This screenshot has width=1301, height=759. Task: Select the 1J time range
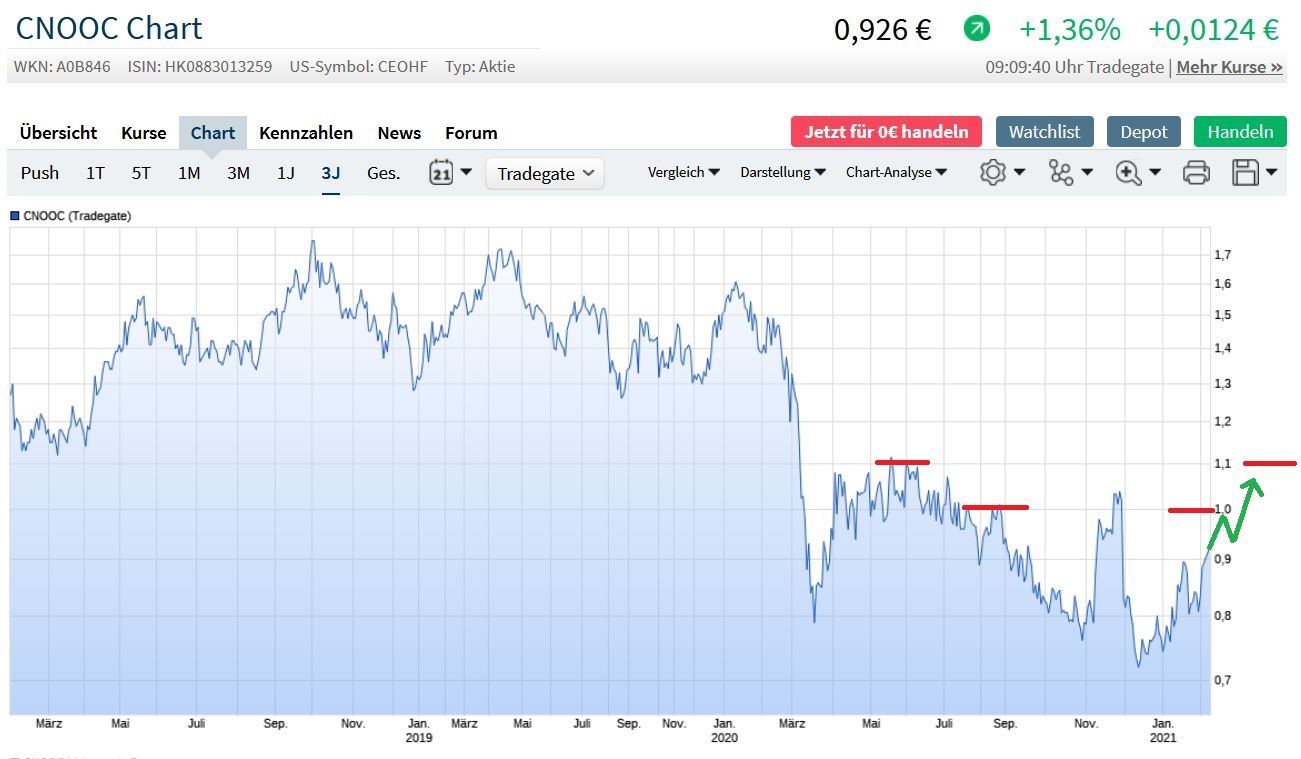pyautogui.click(x=285, y=173)
